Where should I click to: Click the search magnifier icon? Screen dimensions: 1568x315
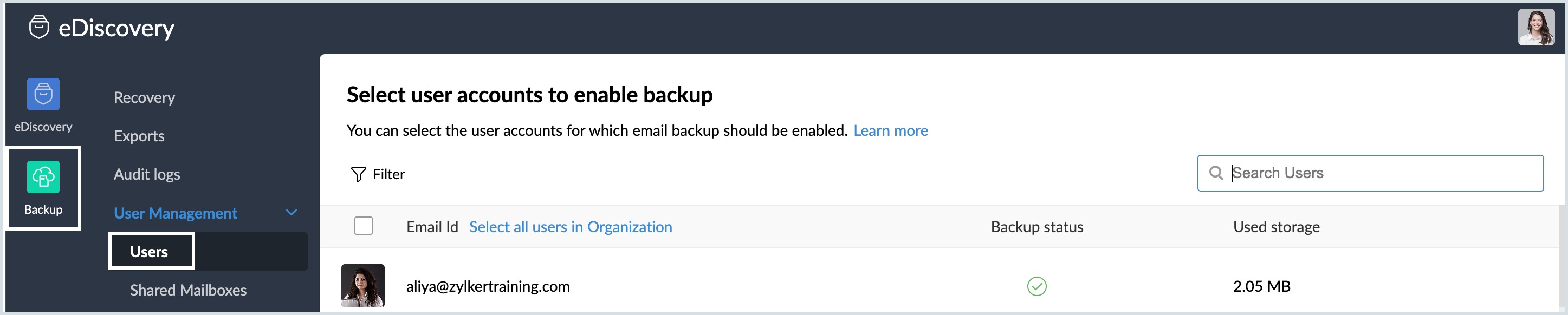click(x=1217, y=173)
